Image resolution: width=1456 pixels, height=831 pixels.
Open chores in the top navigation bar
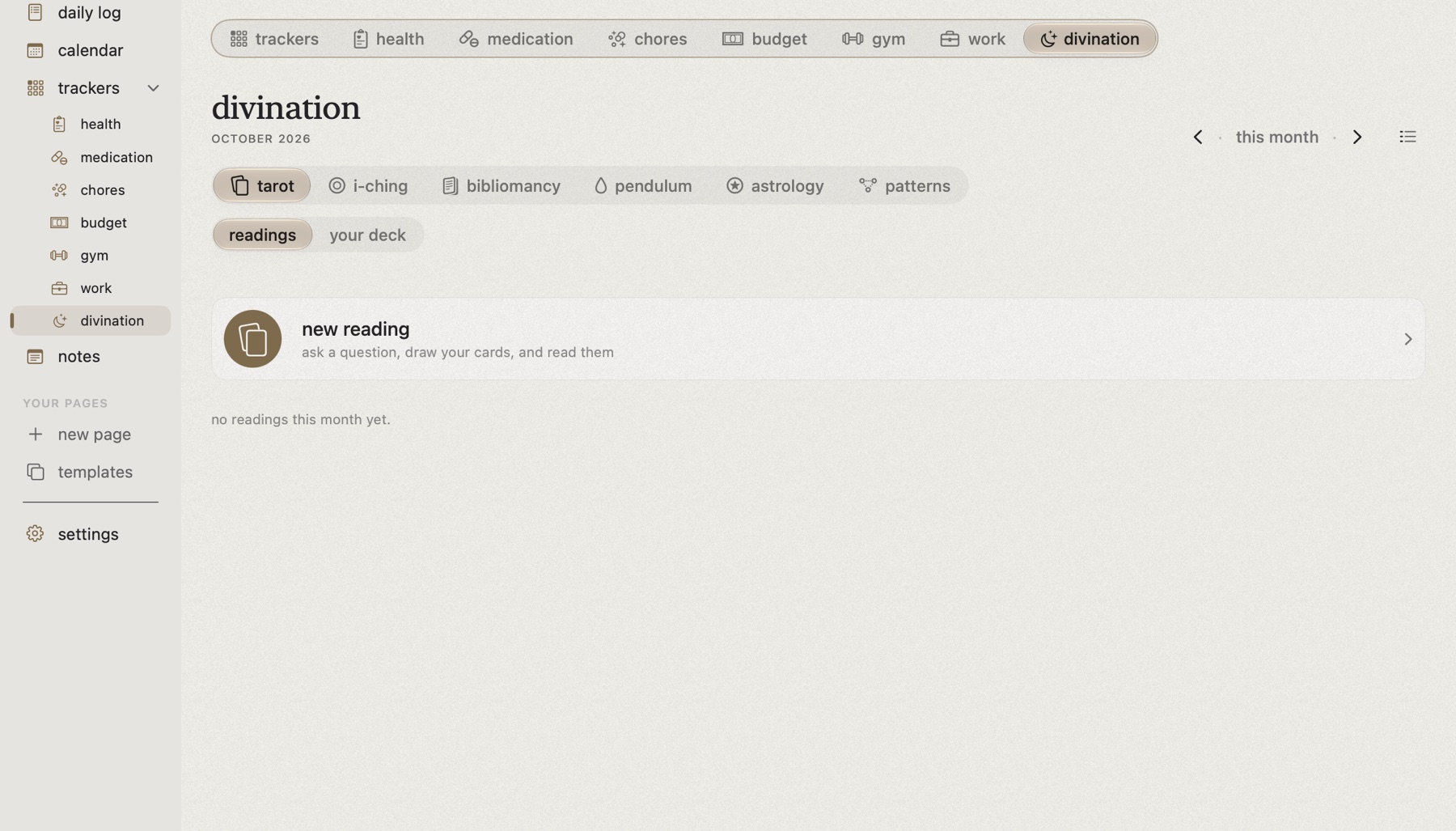click(647, 39)
